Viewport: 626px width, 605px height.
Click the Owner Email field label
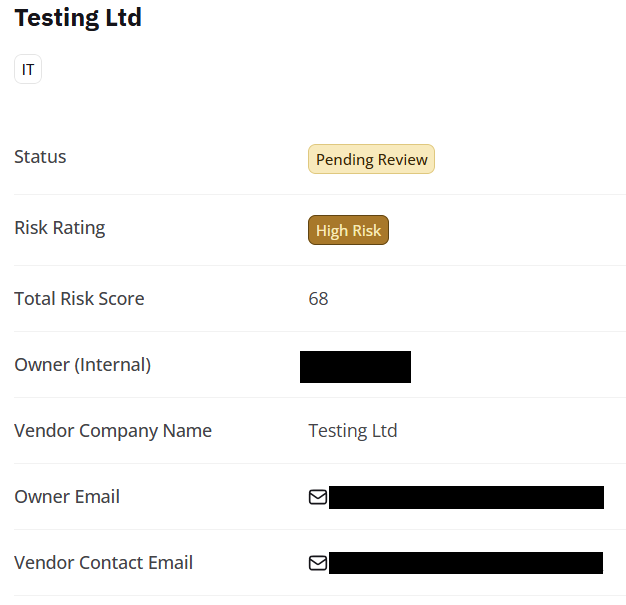(67, 497)
